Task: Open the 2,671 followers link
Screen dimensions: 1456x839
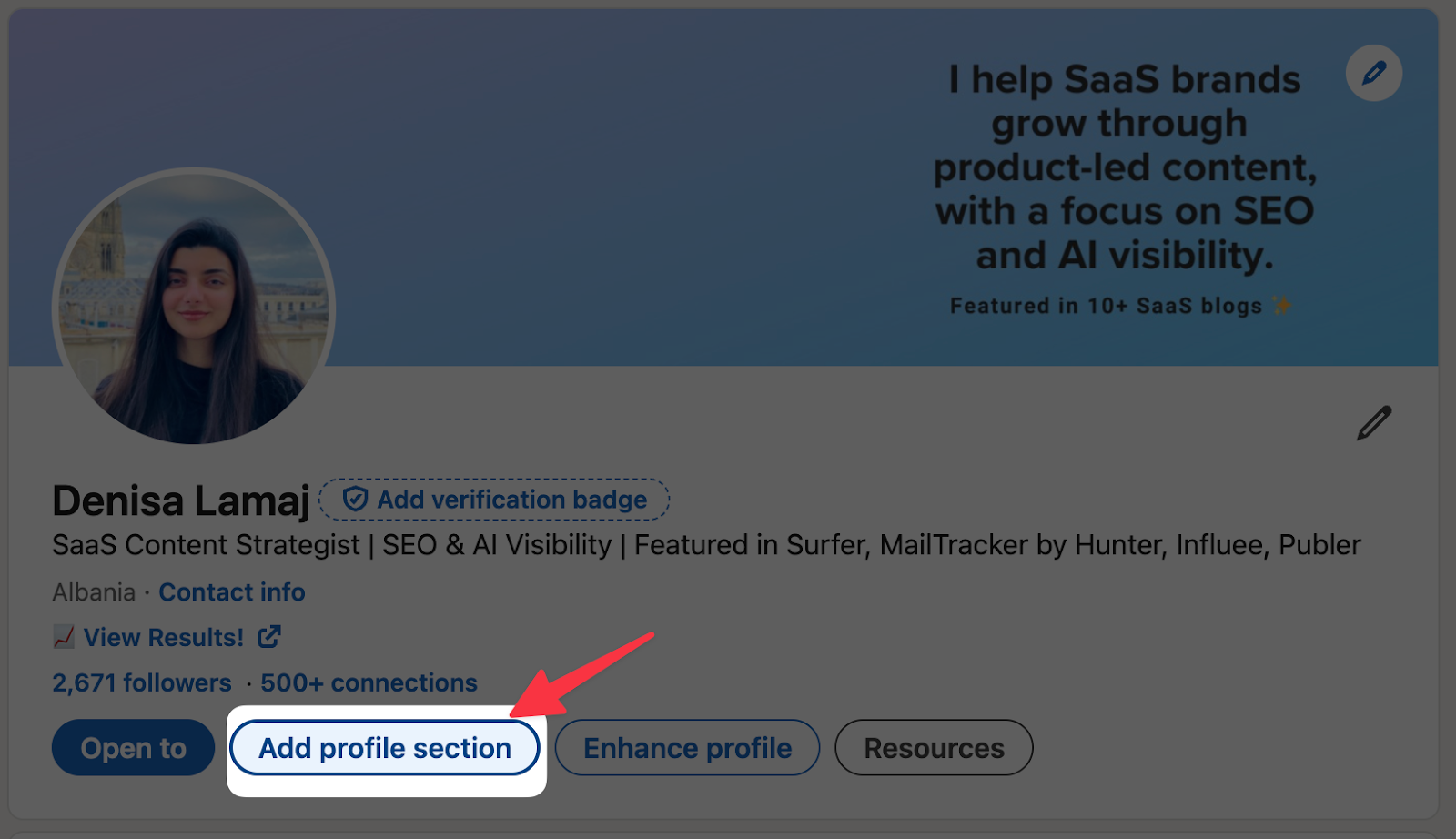Action: [x=140, y=682]
